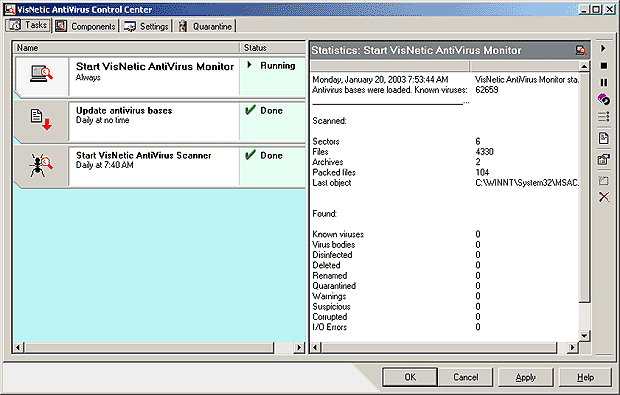Sort tasks by Name column header
Viewport: 620px width, 395px height.
click(126, 48)
